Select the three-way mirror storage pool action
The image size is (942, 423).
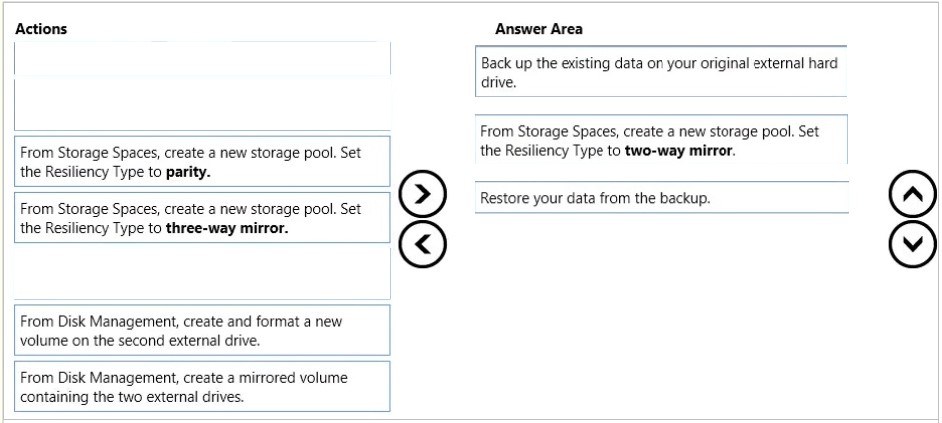(x=202, y=218)
